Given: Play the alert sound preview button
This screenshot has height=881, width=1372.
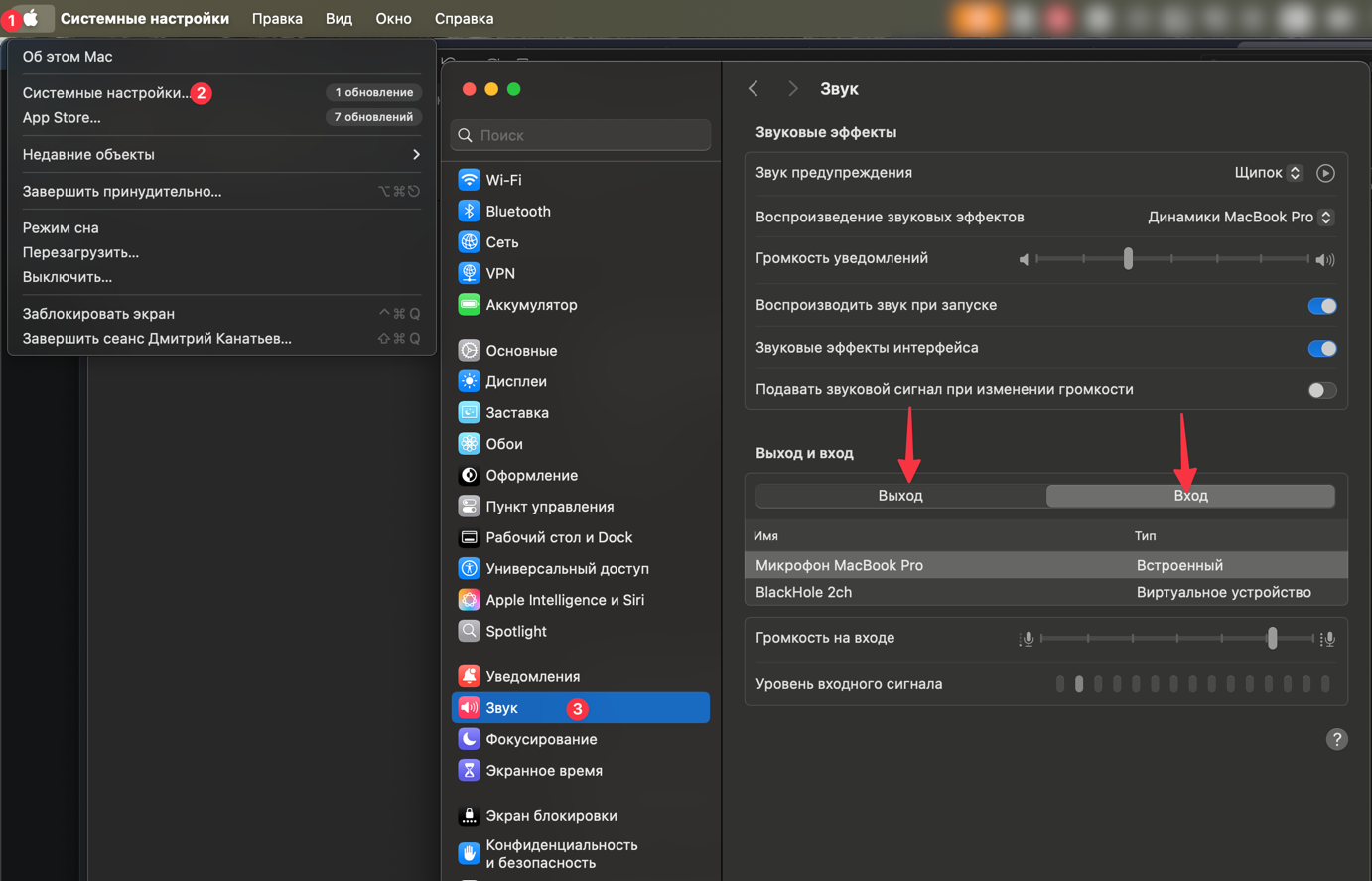Looking at the screenshot, I should [x=1325, y=173].
